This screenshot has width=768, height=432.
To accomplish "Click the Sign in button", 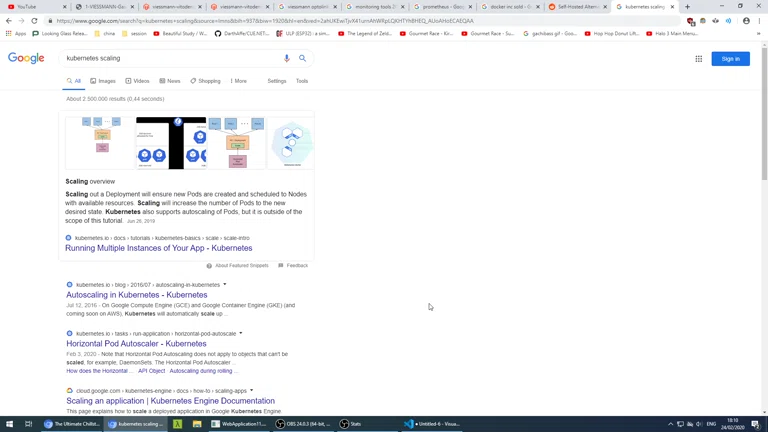I will [x=730, y=59].
